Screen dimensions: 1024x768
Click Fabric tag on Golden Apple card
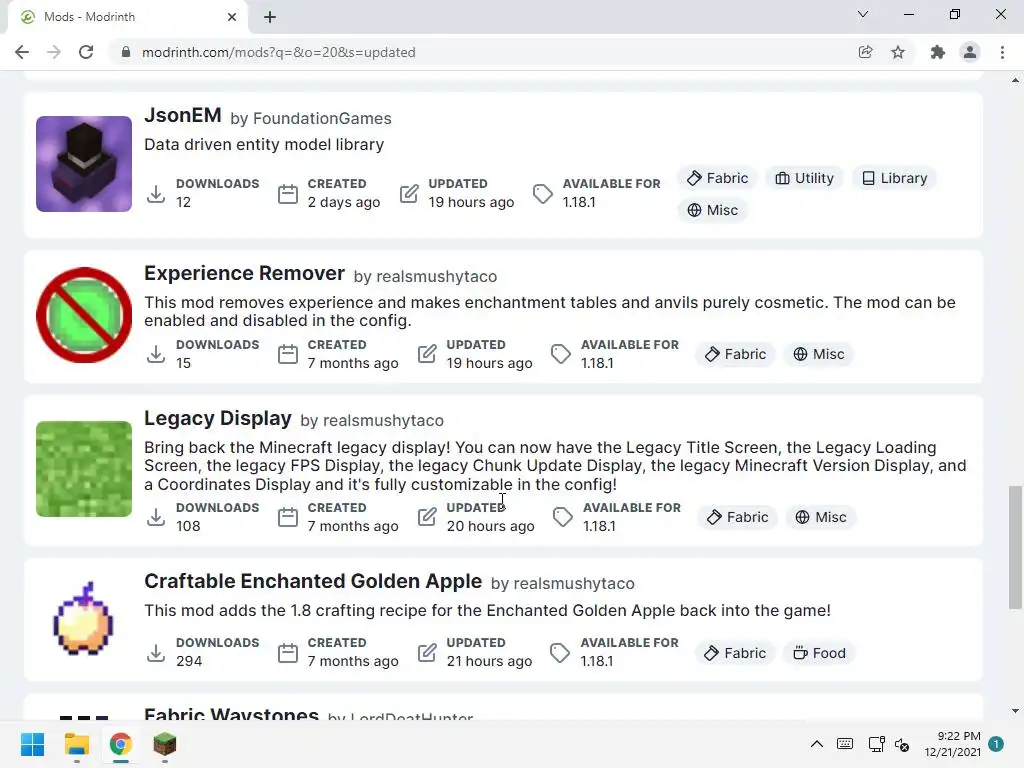[x=735, y=653]
